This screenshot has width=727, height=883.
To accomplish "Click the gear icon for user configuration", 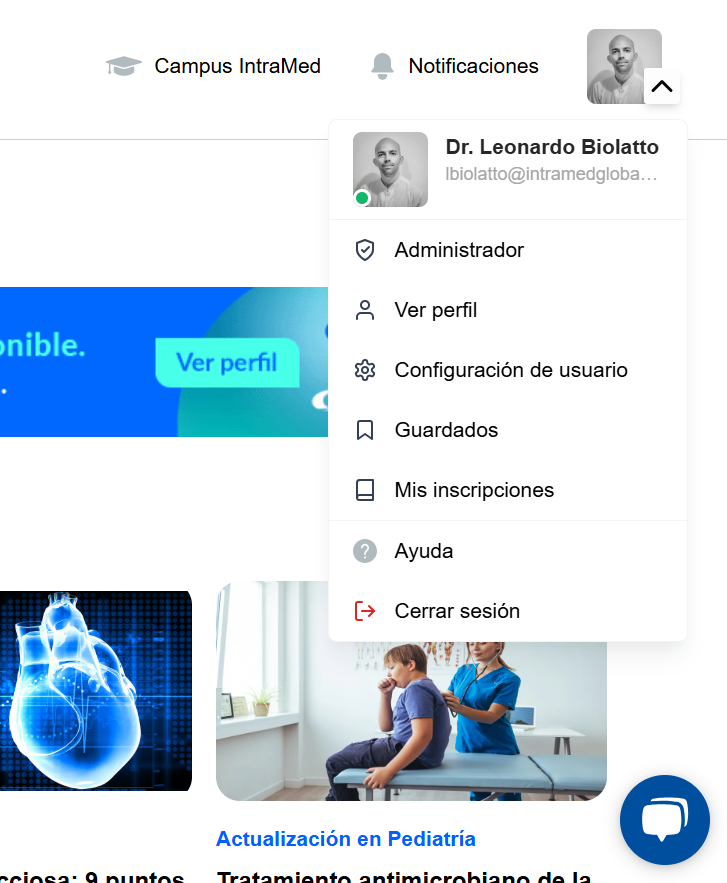I will tap(365, 370).
